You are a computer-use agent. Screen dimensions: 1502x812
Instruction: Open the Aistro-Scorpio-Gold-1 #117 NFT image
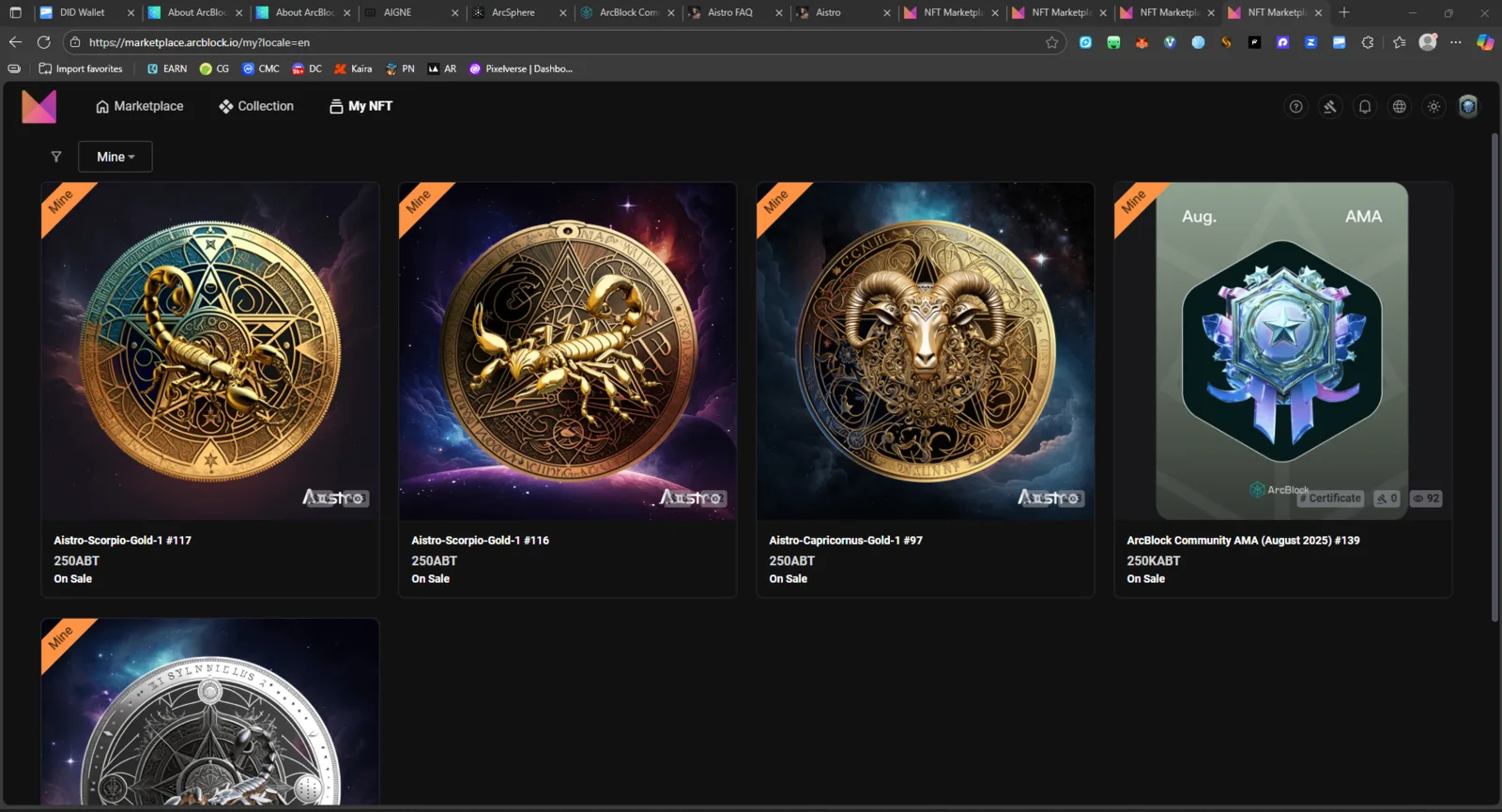[x=210, y=351]
